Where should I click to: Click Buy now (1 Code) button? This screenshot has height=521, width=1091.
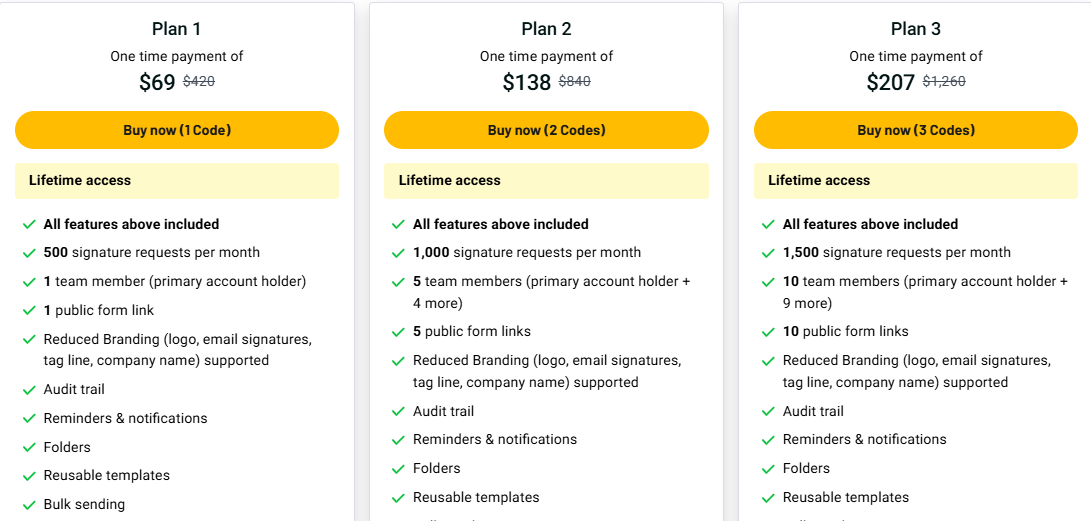coord(177,130)
